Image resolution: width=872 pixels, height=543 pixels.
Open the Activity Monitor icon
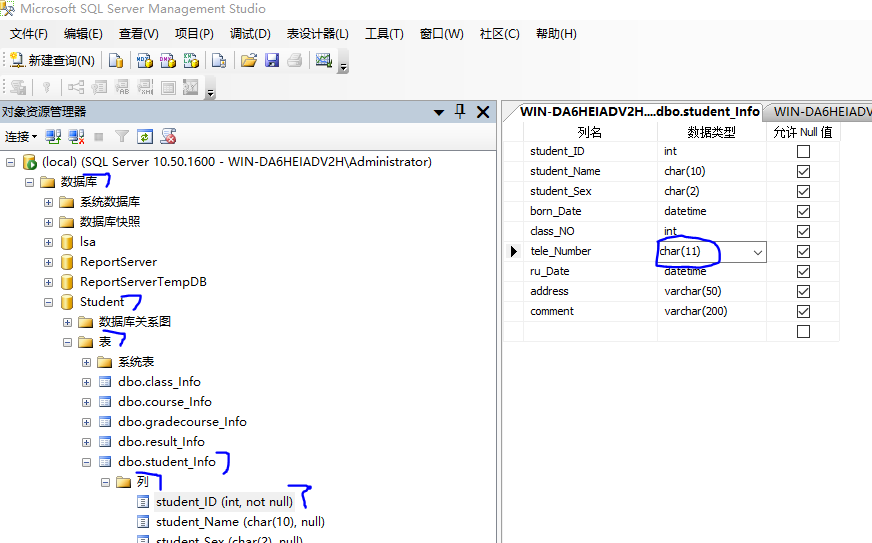[x=324, y=60]
